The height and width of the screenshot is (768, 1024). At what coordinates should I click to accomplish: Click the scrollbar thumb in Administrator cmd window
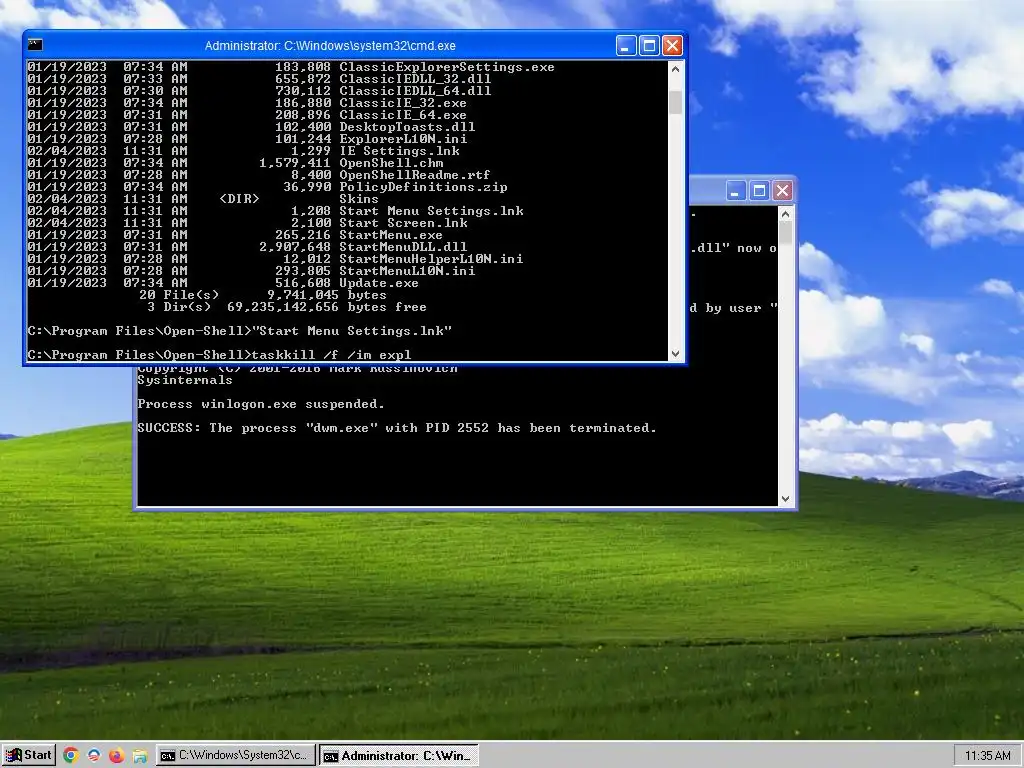pos(675,102)
